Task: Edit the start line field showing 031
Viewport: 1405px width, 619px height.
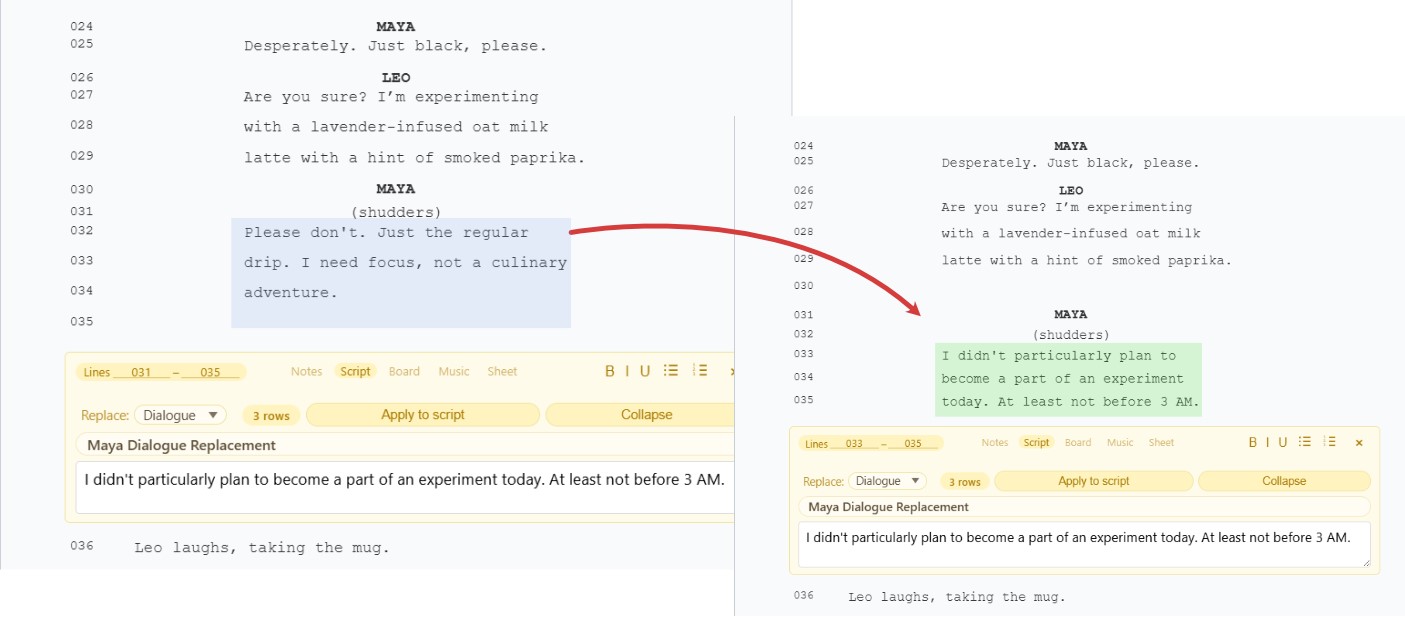Action: click(x=142, y=372)
